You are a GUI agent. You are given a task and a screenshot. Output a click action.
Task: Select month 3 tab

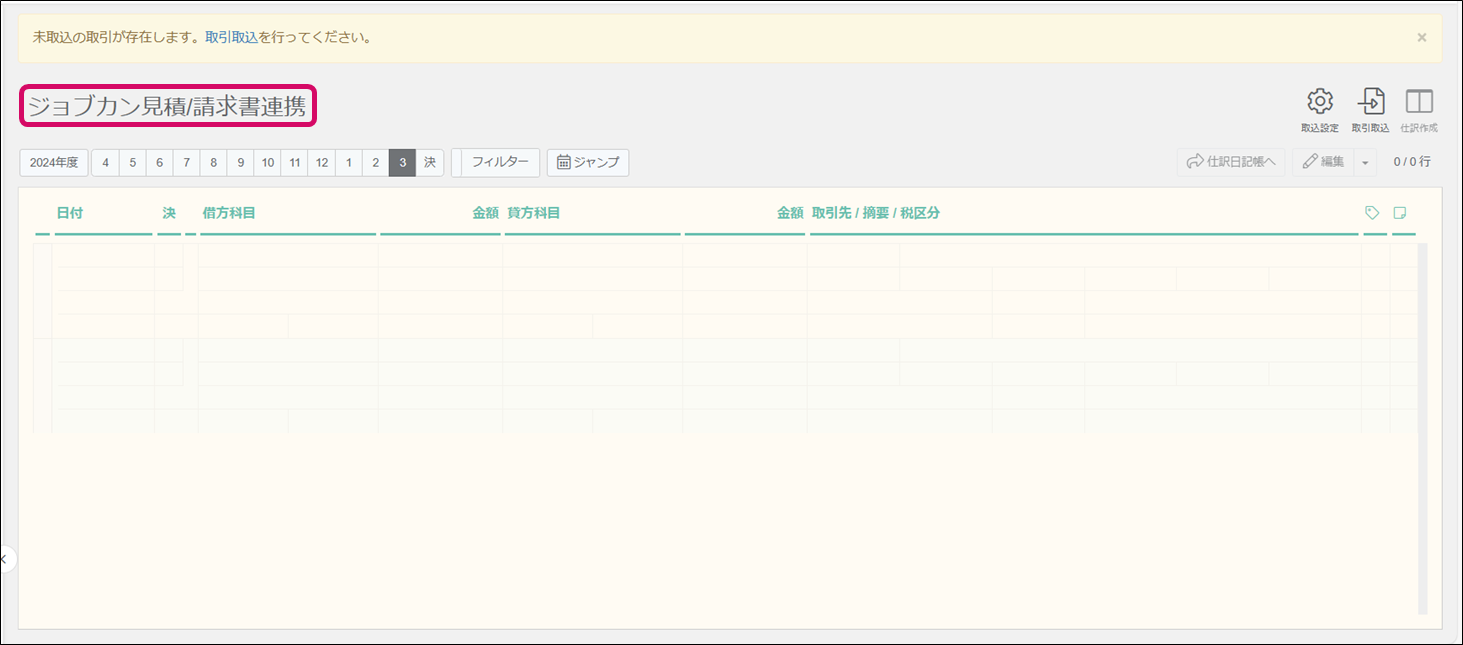coord(402,162)
